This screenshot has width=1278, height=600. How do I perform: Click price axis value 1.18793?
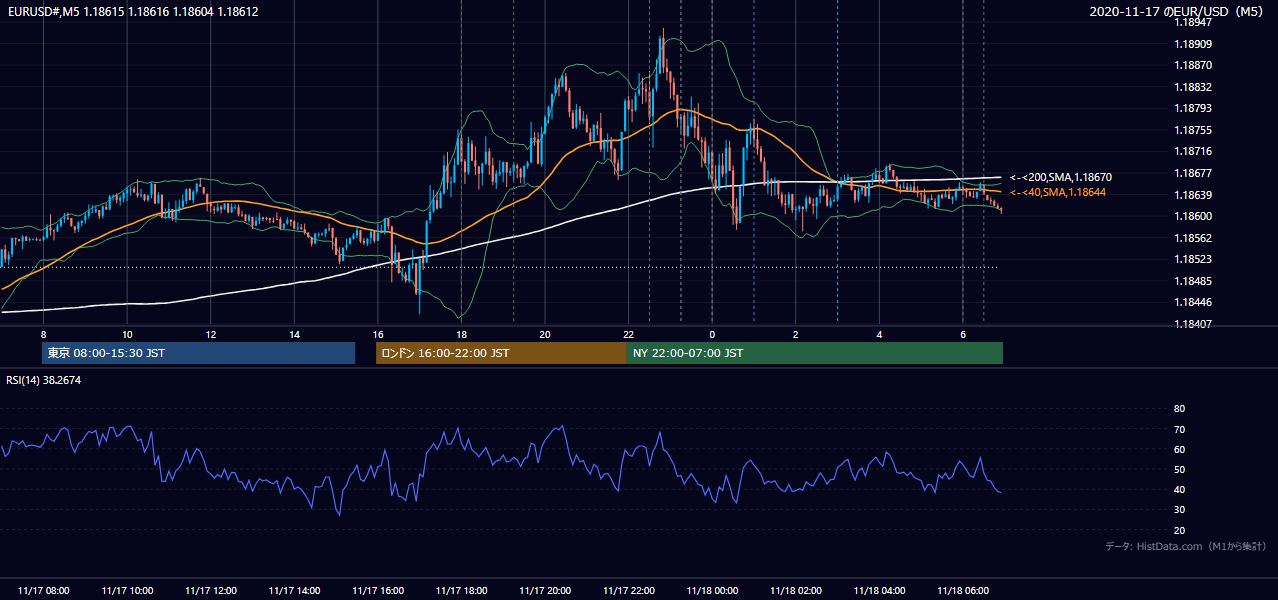pos(1192,108)
